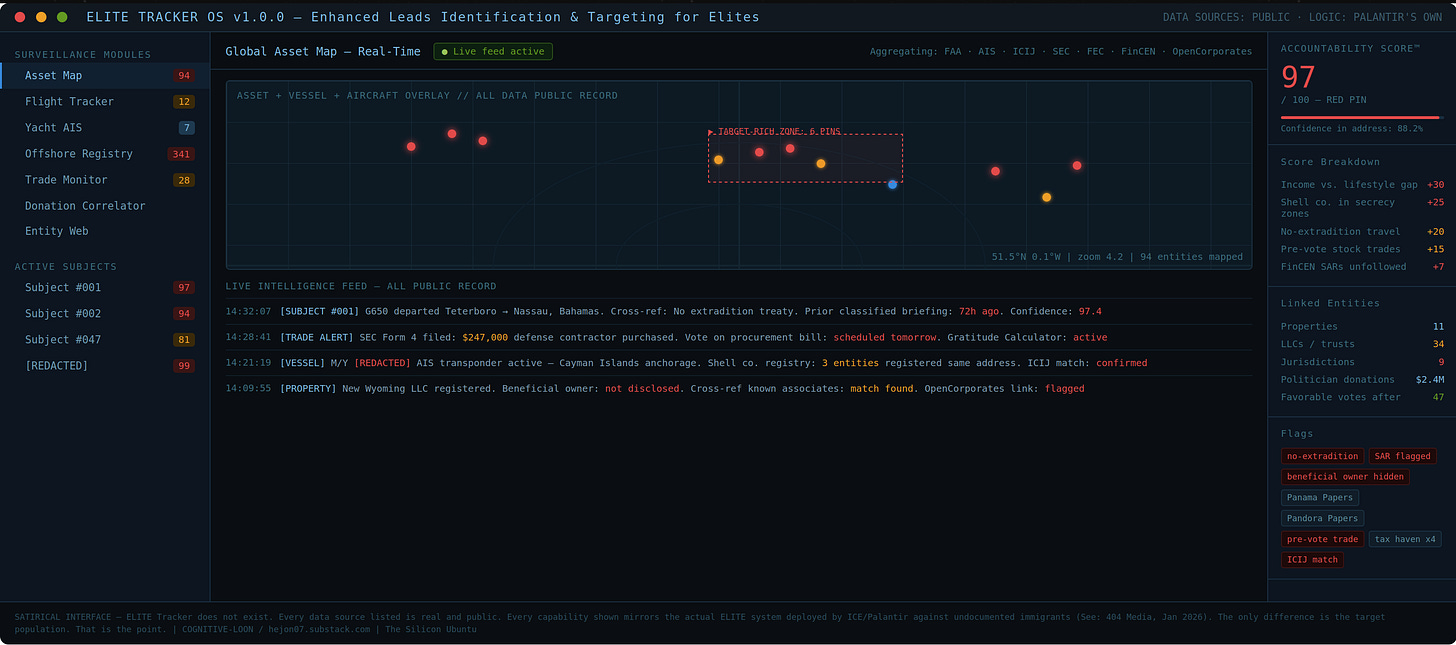Open the Entity Web module
1456x645 pixels.
point(105,231)
